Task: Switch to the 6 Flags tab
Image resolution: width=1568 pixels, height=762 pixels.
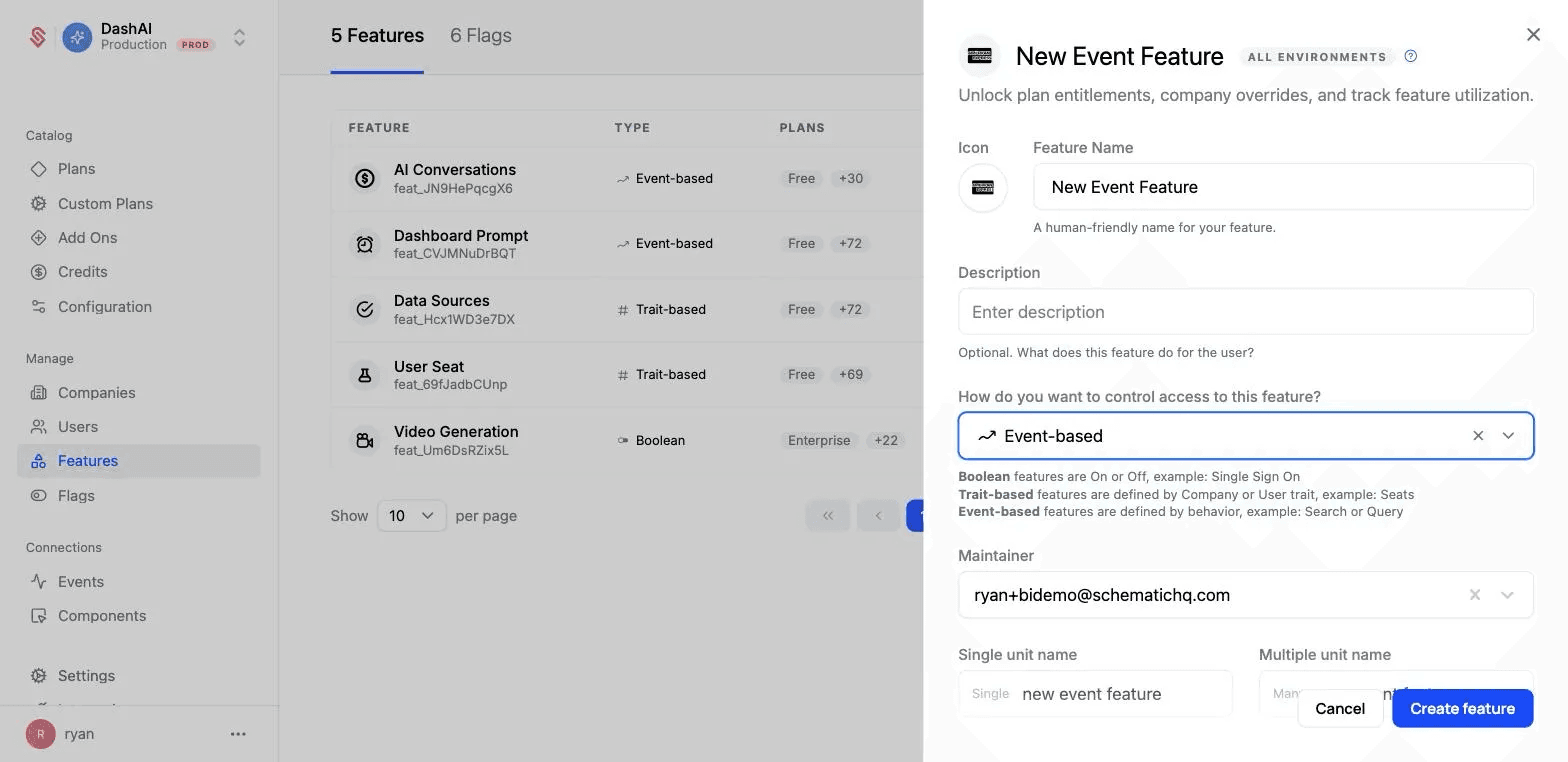Action: (x=481, y=36)
